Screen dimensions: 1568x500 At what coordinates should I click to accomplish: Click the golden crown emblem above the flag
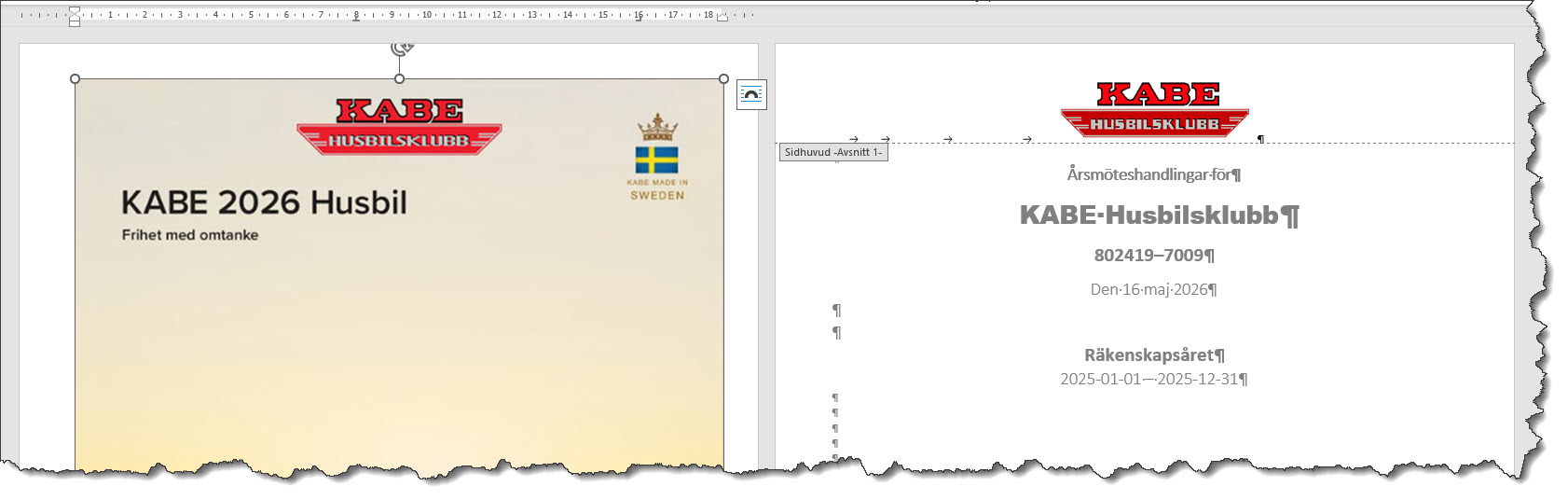(657, 127)
